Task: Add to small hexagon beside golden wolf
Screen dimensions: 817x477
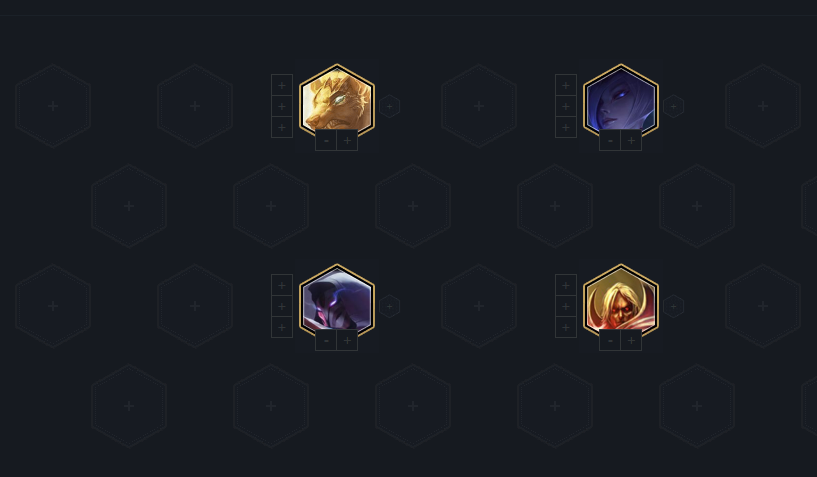Action: click(389, 106)
